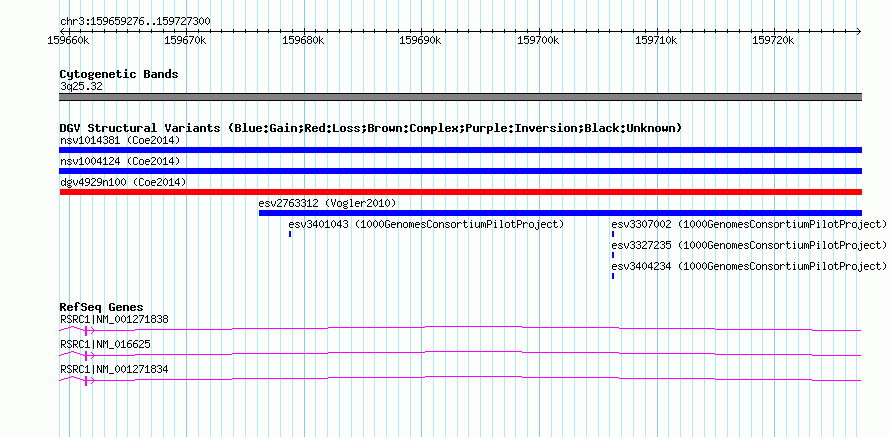Select the blue gain bar under nsv1014381
Image resolution: width=890 pixels, height=437 pixels.
pyautogui.click(x=460, y=150)
